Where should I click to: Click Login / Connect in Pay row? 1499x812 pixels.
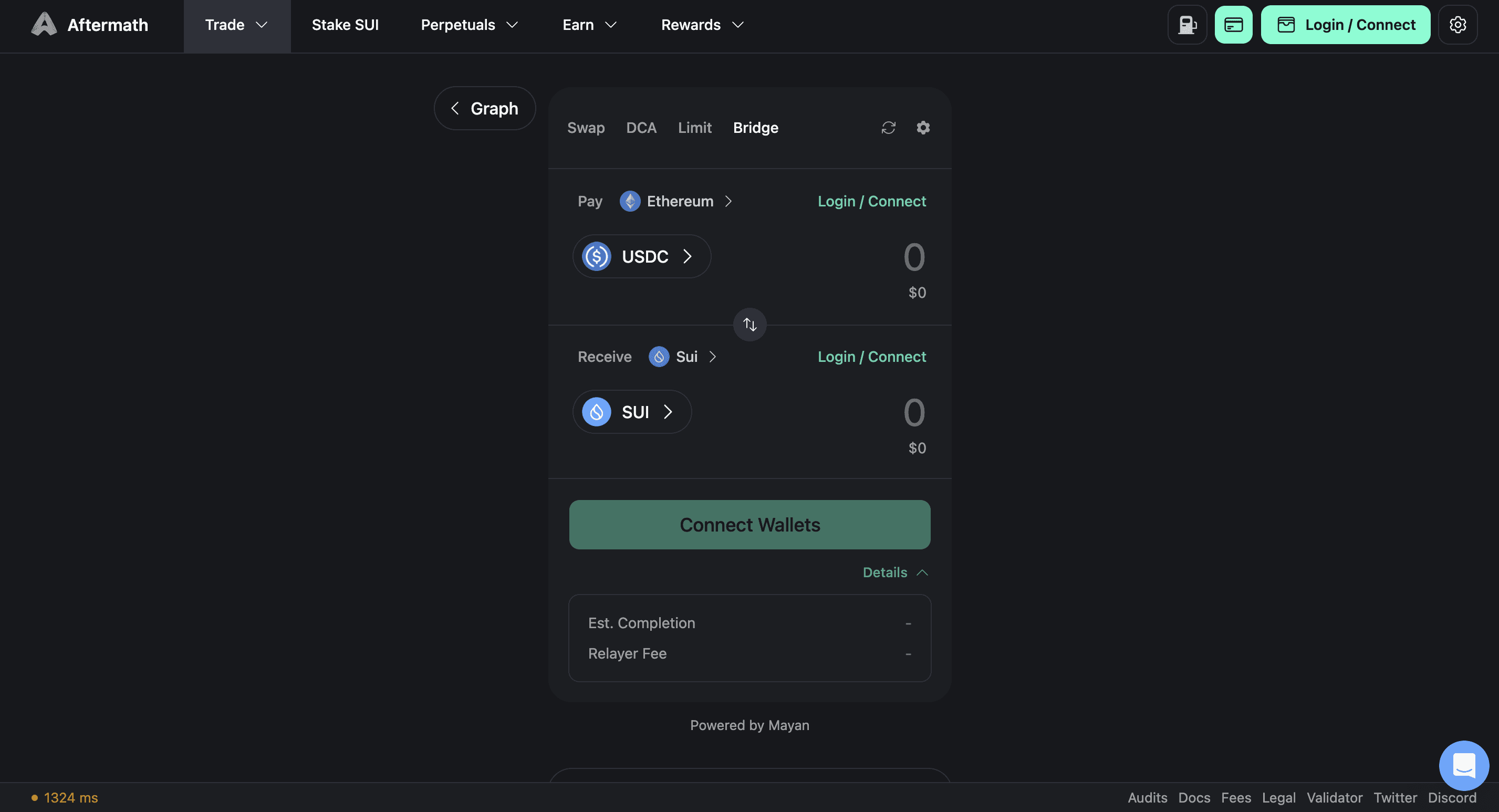[871, 201]
